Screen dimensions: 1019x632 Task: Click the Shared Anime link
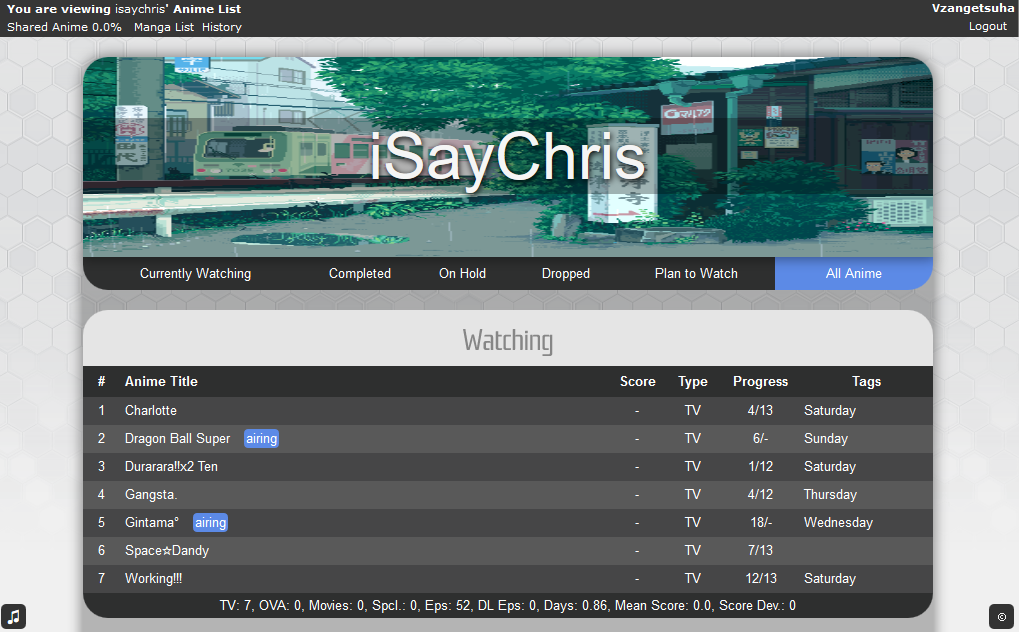point(64,27)
